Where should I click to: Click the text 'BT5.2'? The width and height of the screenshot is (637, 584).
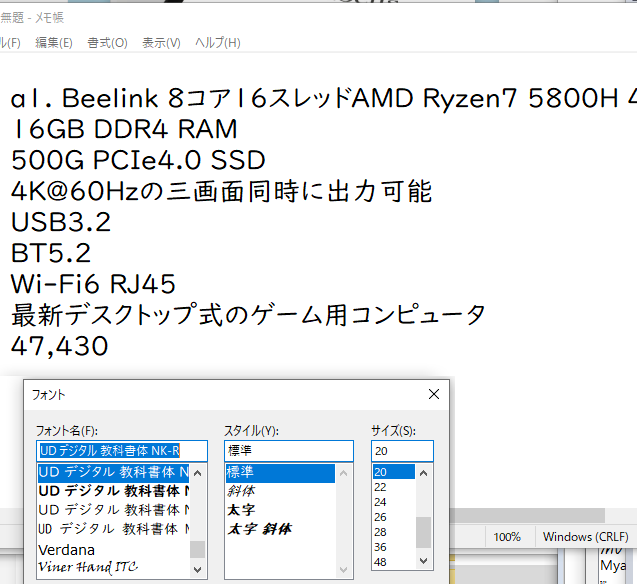(x=51, y=253)
